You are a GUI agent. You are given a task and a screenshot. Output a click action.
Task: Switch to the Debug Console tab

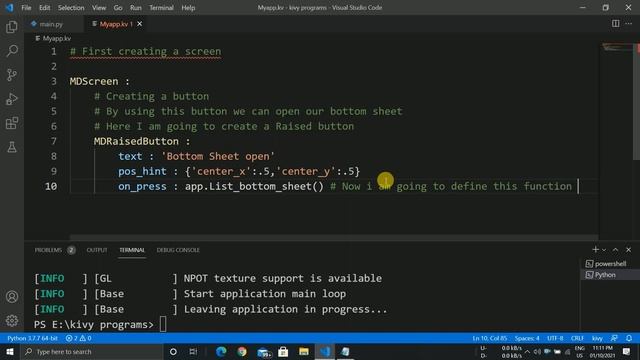[x=178, y=250]
